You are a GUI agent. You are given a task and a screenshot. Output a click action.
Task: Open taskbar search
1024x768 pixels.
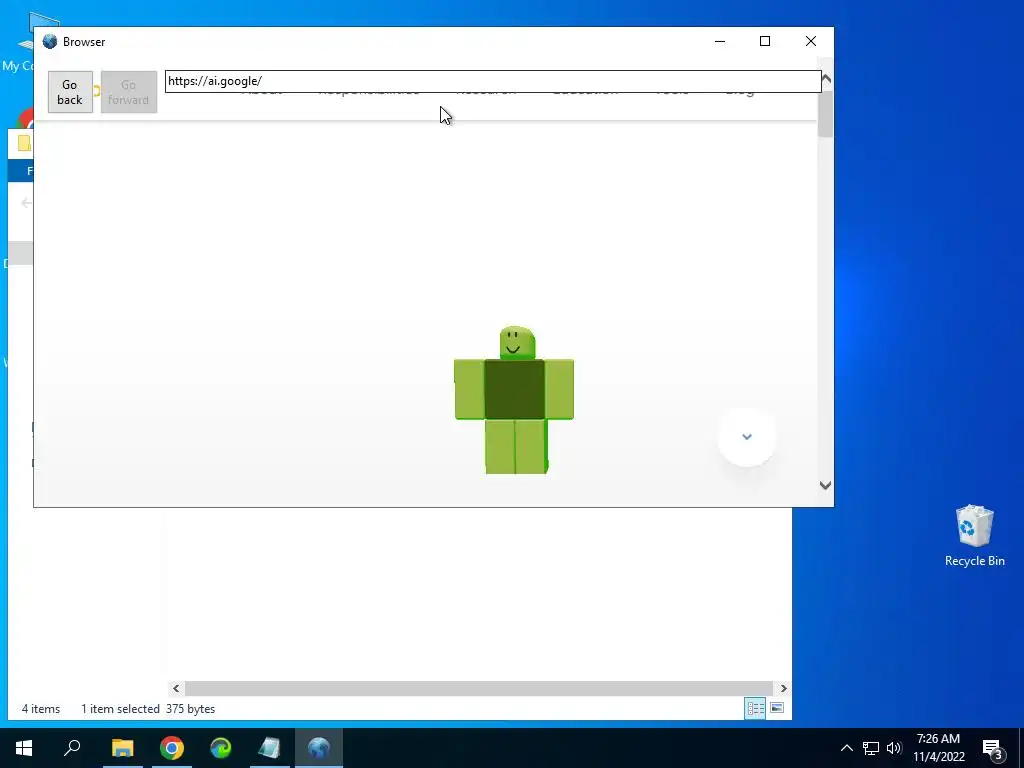tap(72, 748)
